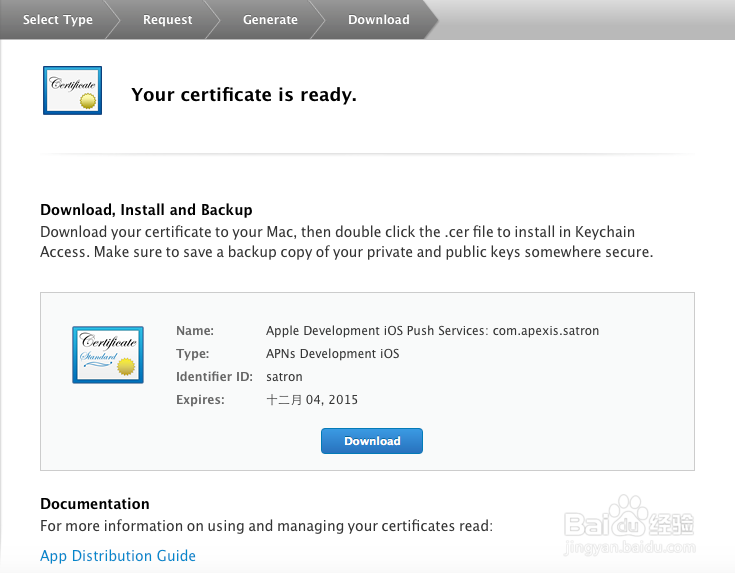Select certificate name 'com.apexis.satron' text

point(546,331)
